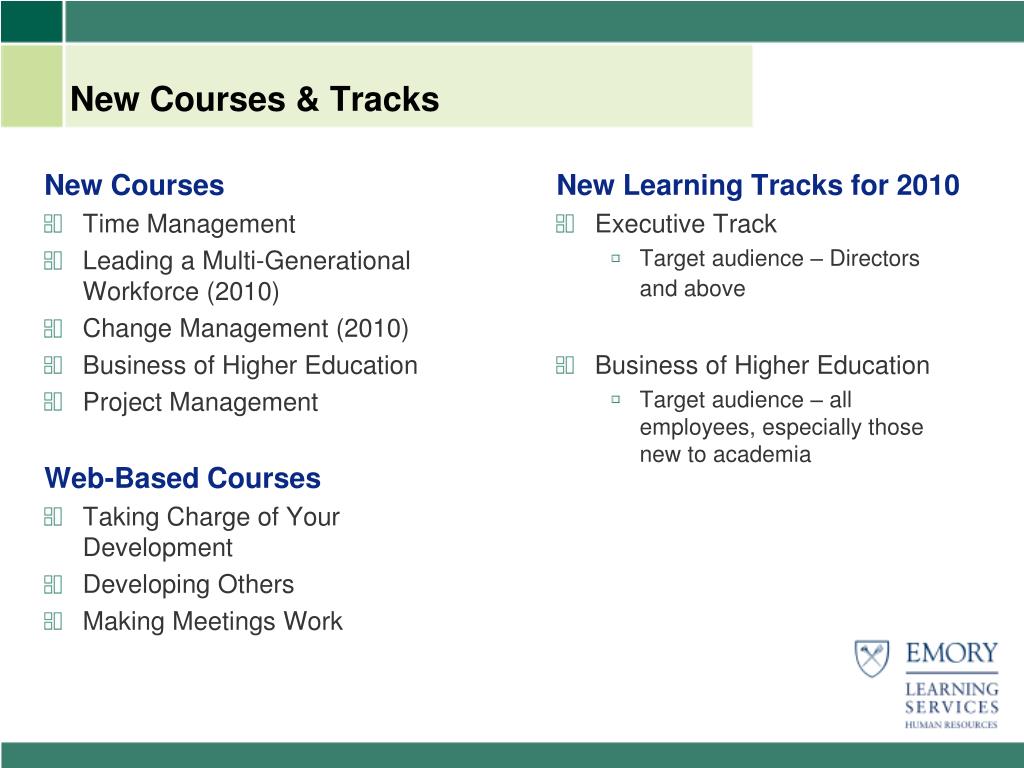Click the dark green square in top corner

tap(31, 21)
